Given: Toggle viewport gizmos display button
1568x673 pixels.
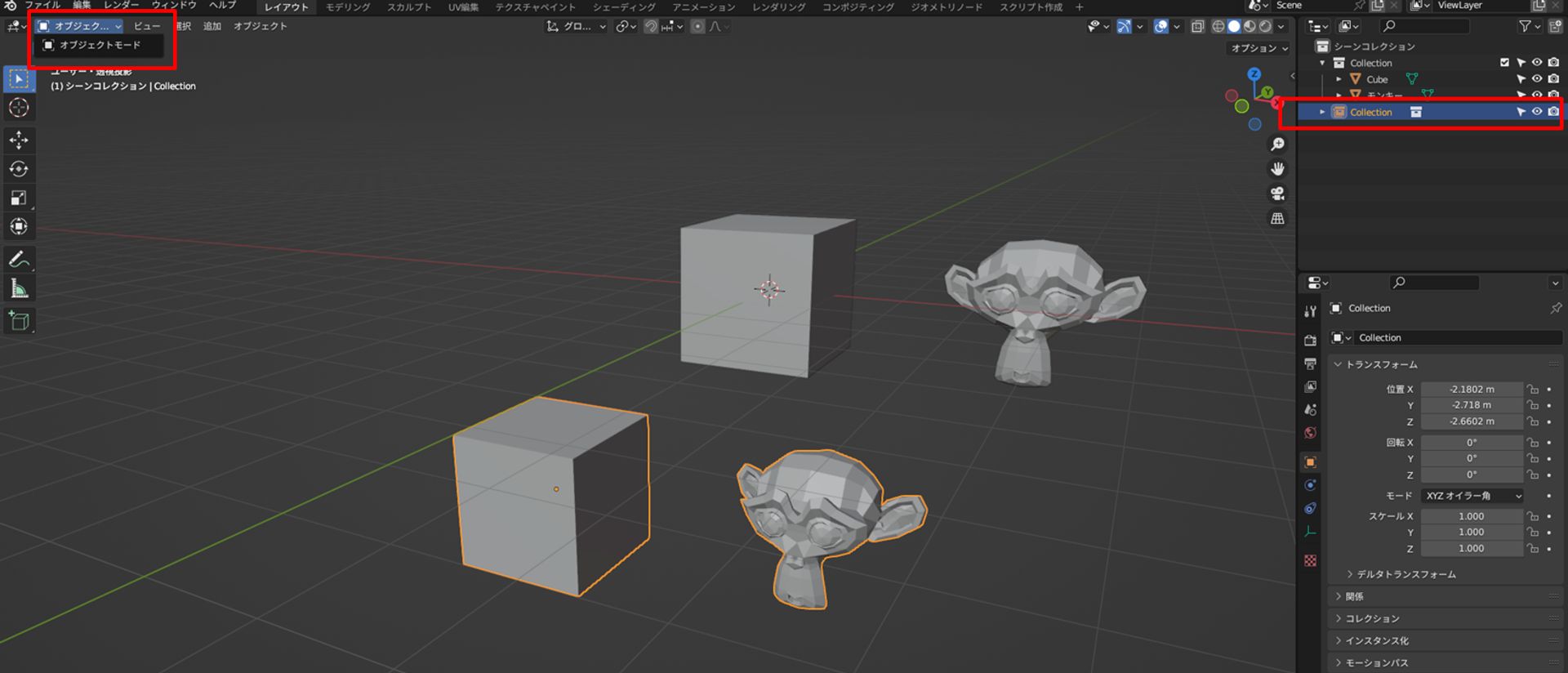Looking at the screenshot, I should tap(1125, 27).
